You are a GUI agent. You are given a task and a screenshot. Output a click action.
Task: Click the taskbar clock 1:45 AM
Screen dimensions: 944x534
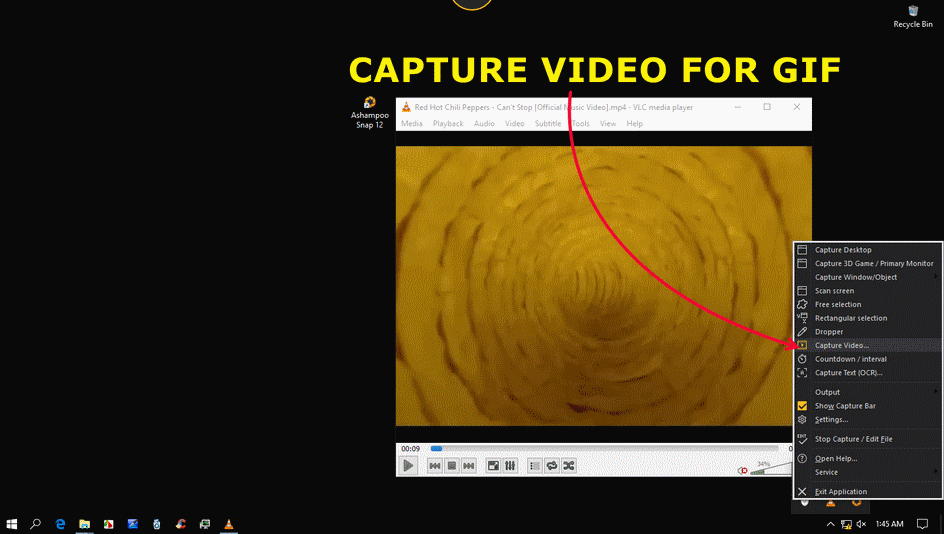889,524
